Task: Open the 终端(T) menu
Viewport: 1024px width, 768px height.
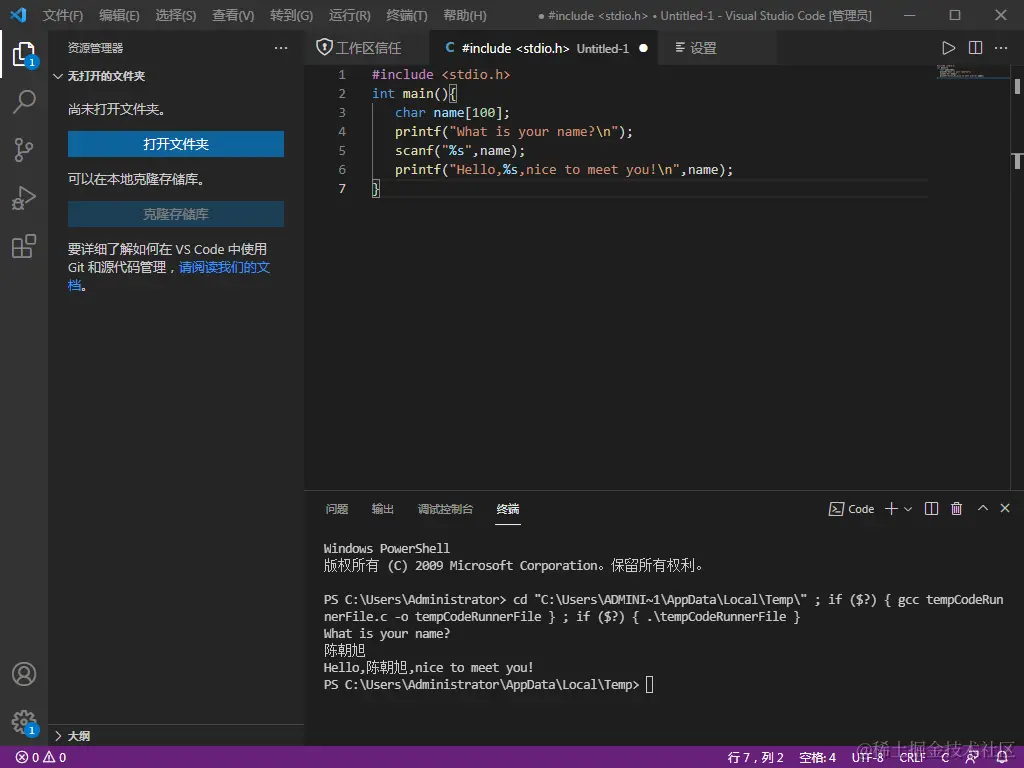Action: 406,16
